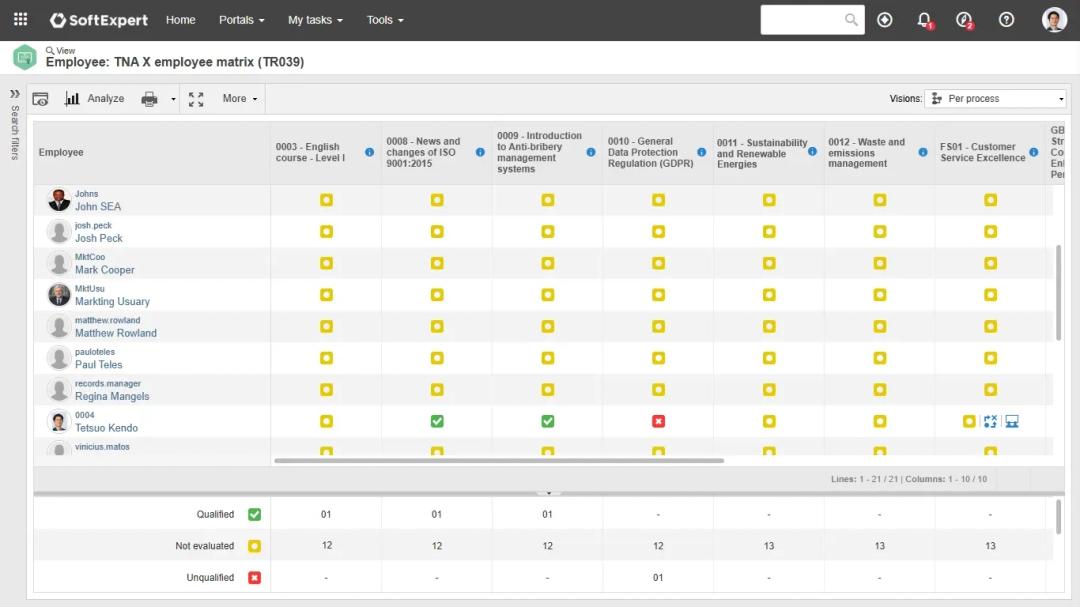Screen dimensions: 1080x607
Task: Open the app launcher grid icon
Action: click(20, 20)
